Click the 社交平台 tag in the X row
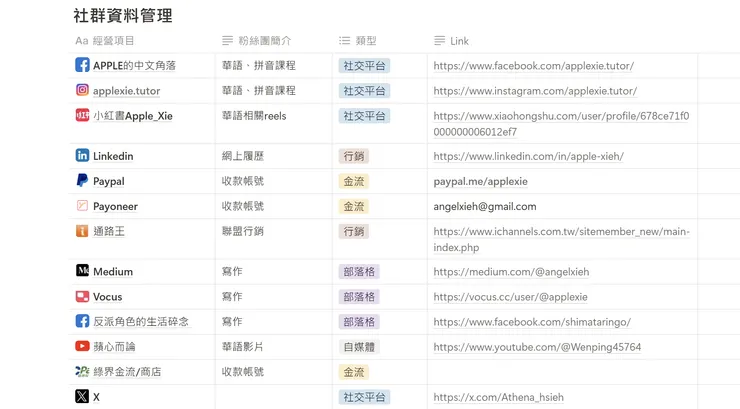Screen dimensions: 740x409 point(364,397)
